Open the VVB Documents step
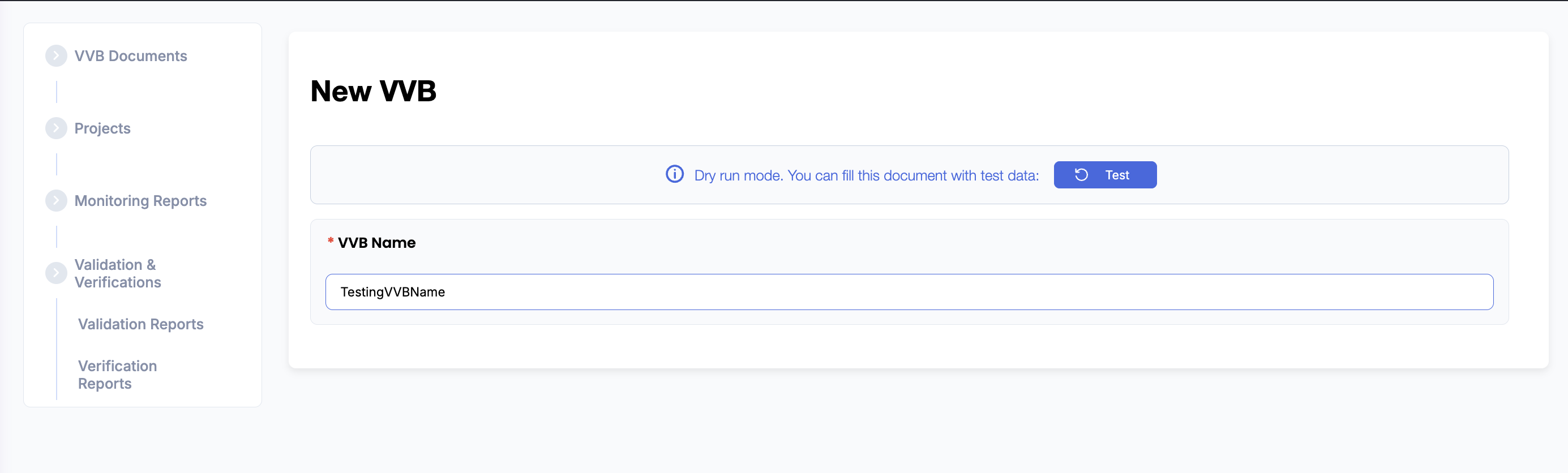This screenshot has height=473, width=1568. (130, 56)
